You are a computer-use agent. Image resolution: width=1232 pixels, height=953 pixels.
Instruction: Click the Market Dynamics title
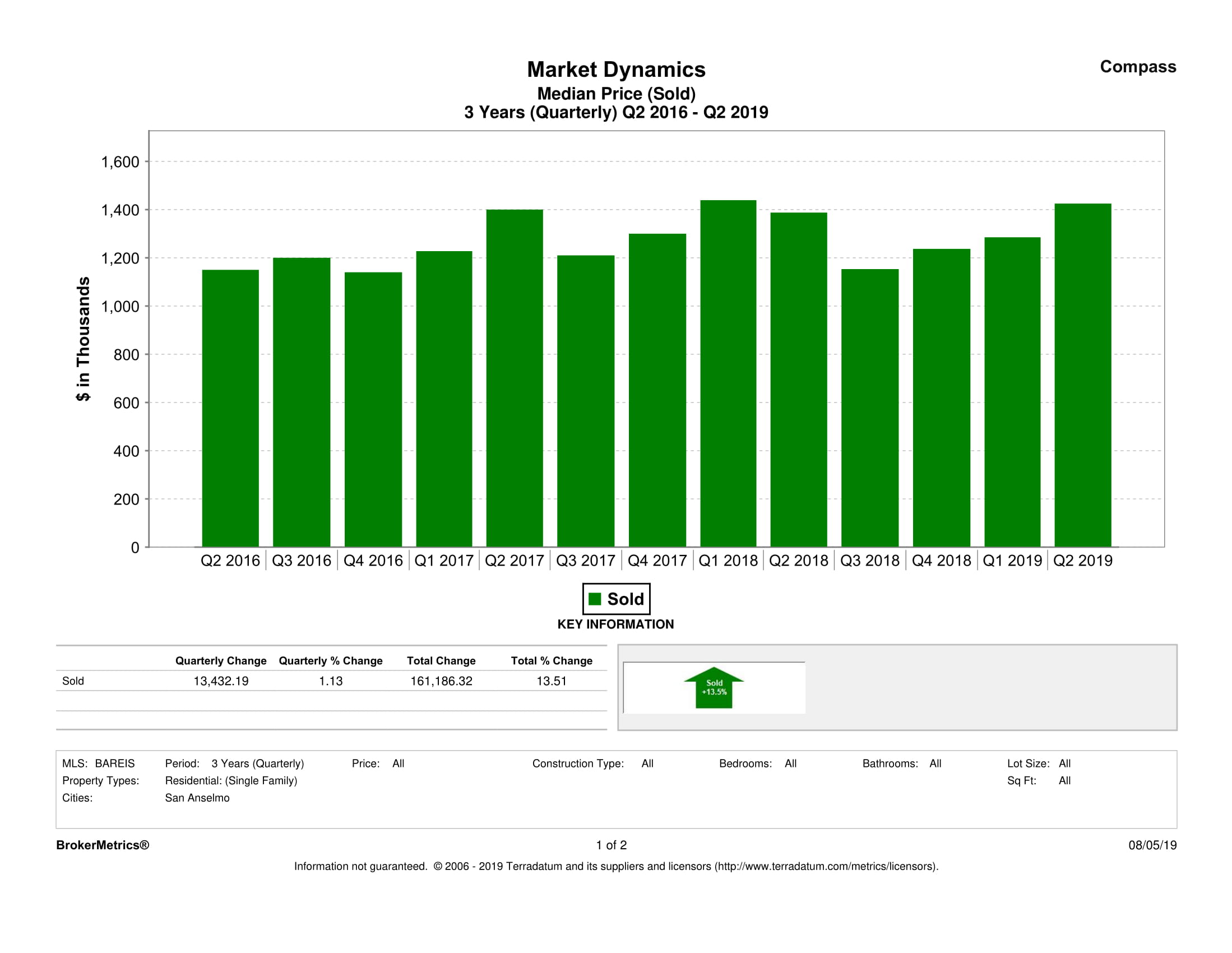tap(616, 70)
